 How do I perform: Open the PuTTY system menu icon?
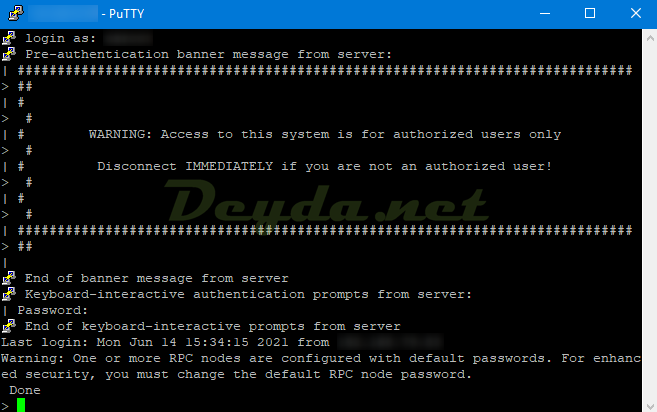click(x=11, y=13)
